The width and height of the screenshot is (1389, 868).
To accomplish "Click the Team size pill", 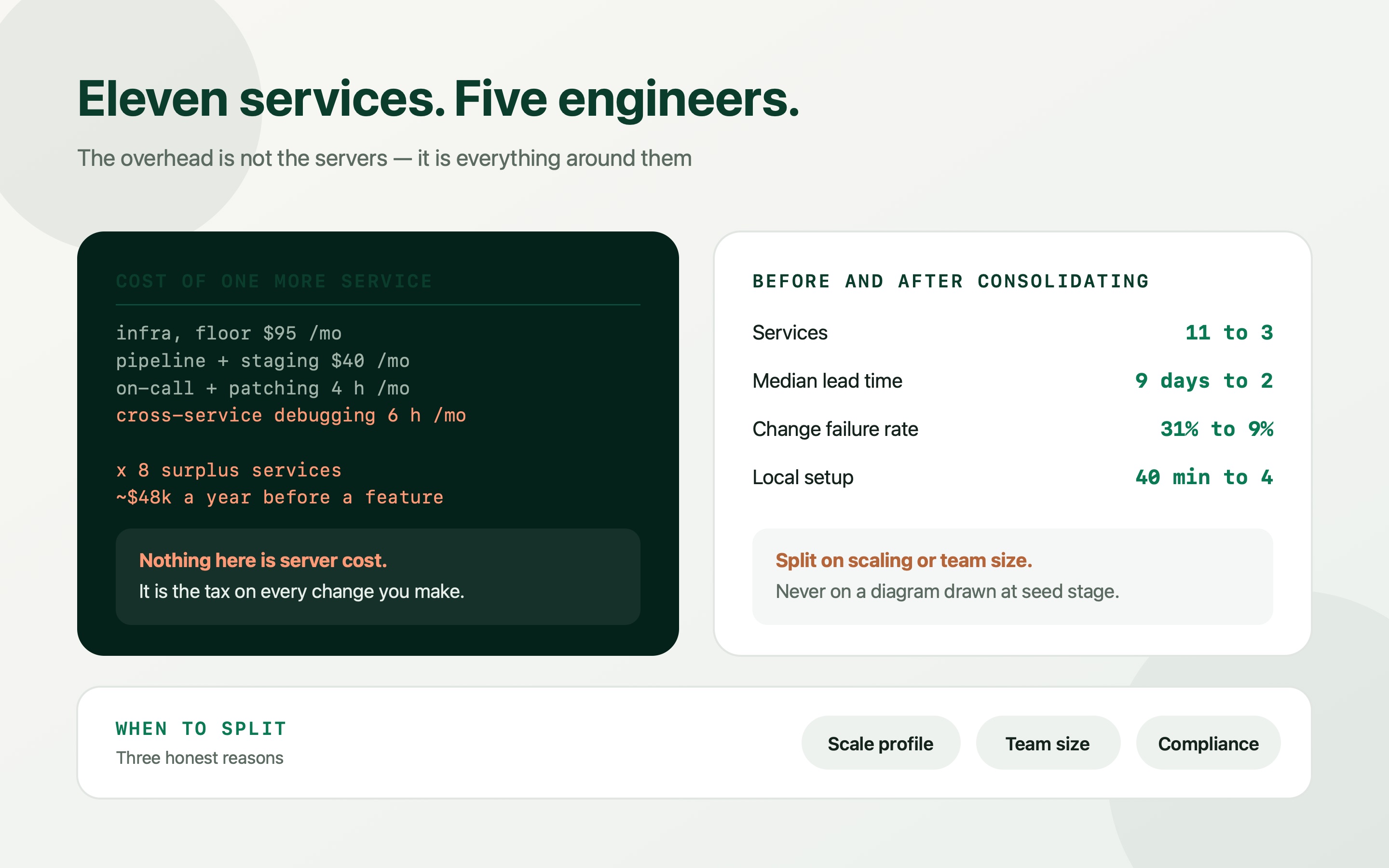I will pos(1048,743).
